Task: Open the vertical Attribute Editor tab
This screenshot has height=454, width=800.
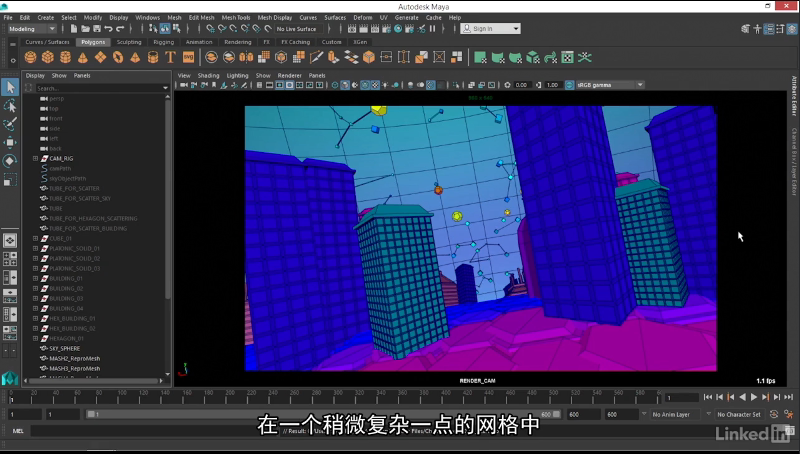Action: [x=794, y=95]
